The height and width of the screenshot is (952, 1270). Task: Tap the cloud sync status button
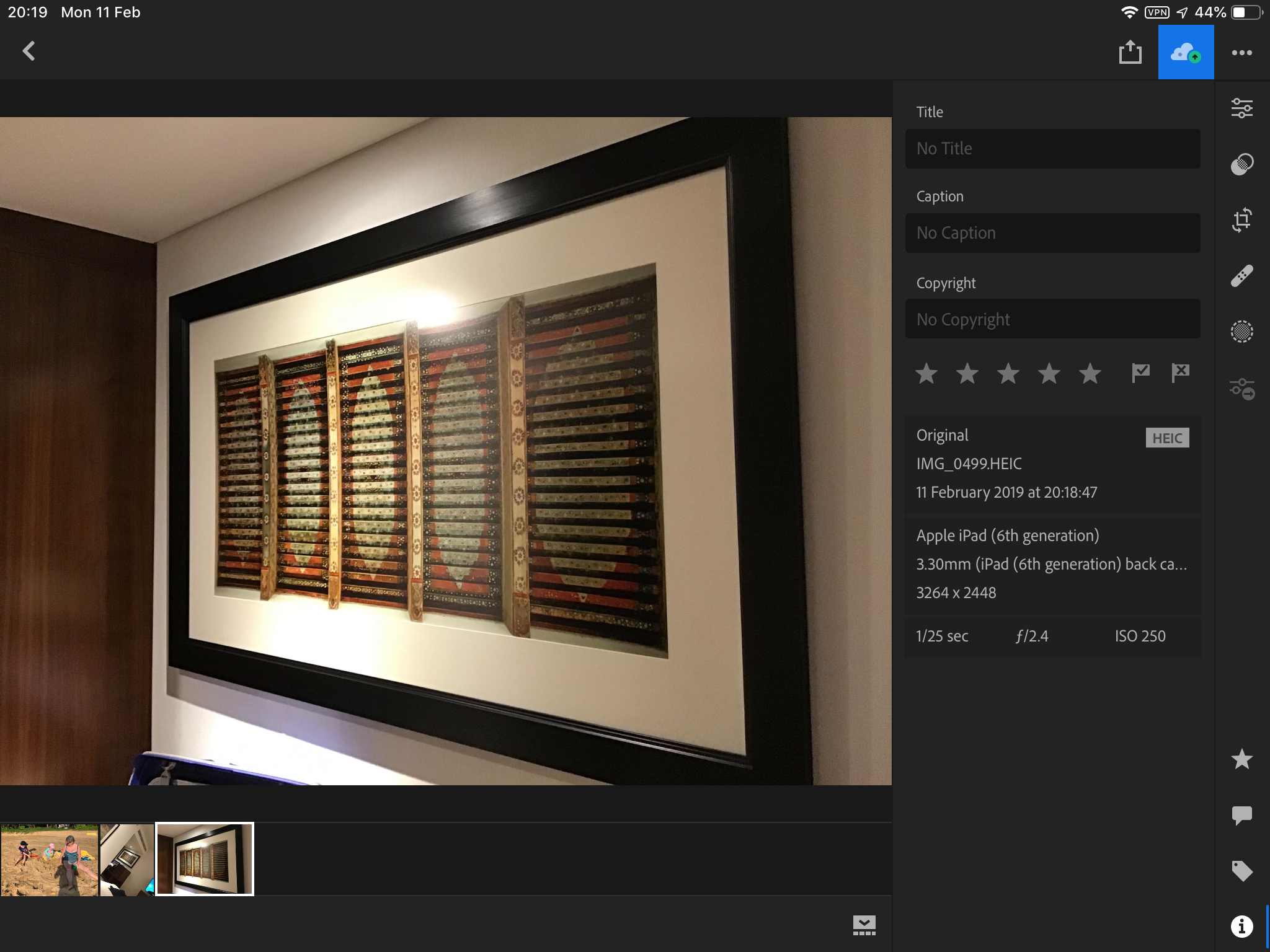1186,53
